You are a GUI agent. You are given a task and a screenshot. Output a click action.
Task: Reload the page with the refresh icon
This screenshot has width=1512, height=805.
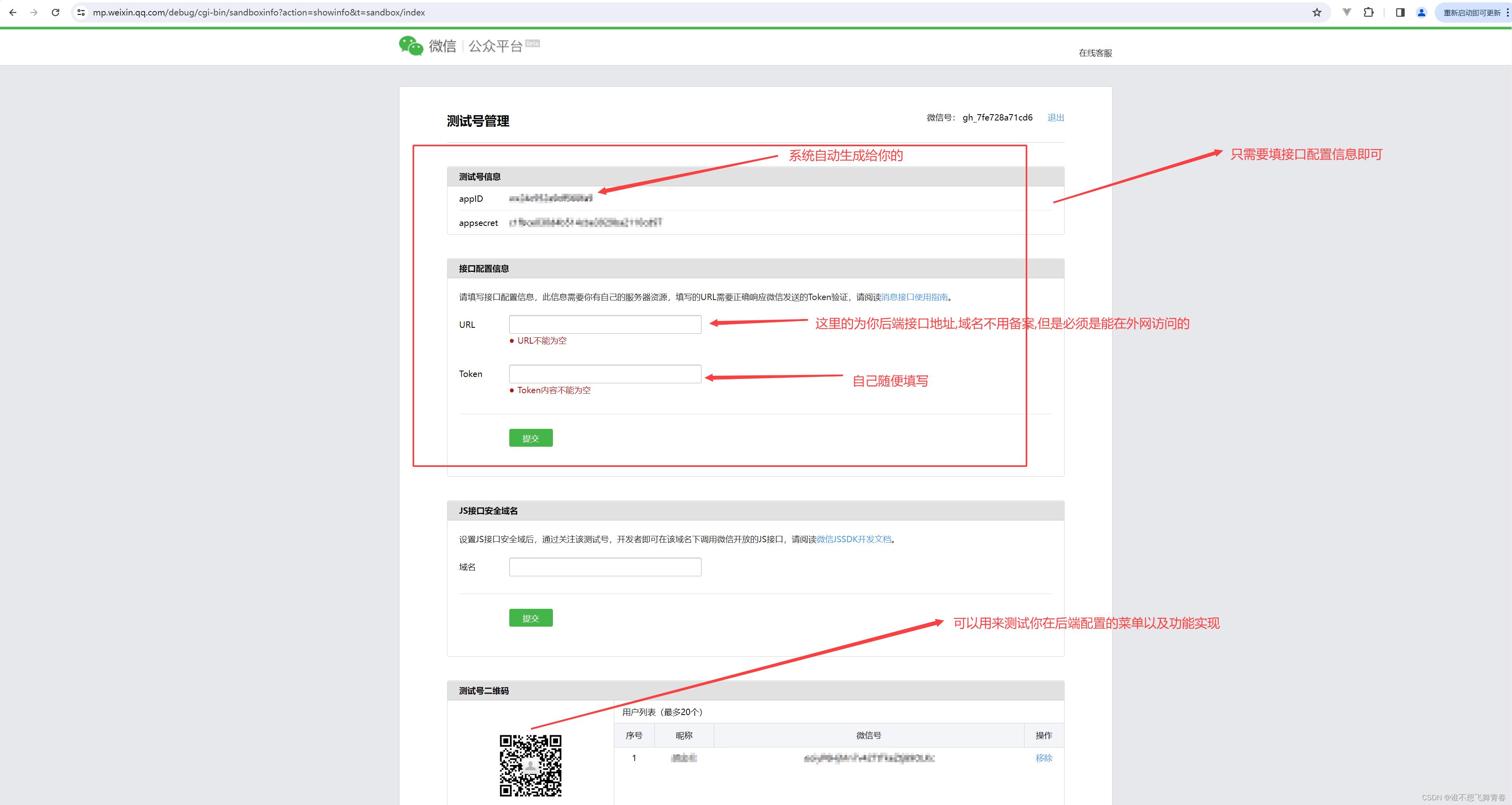point(56,12)
